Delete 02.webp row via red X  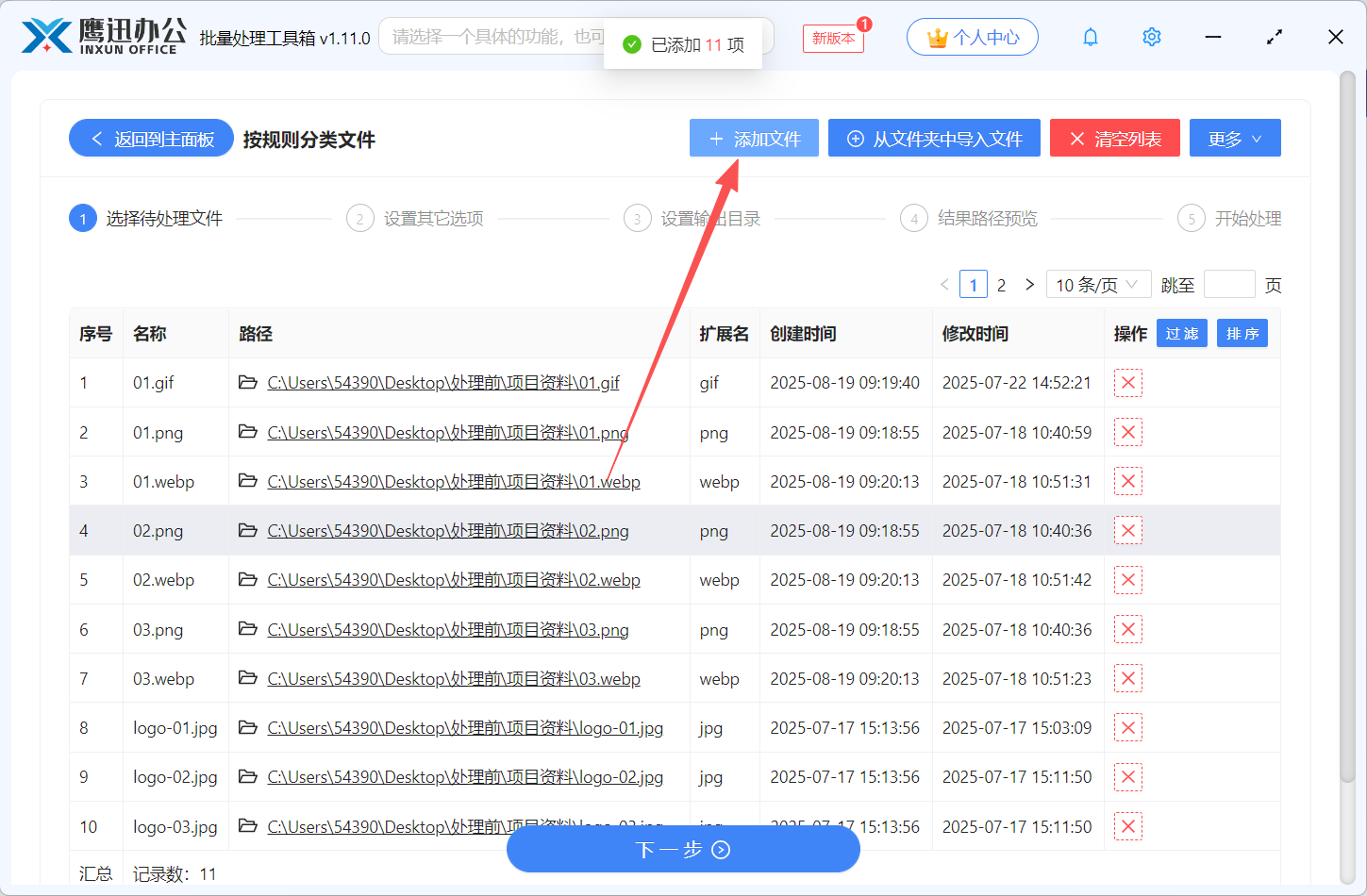point(1128,580)
